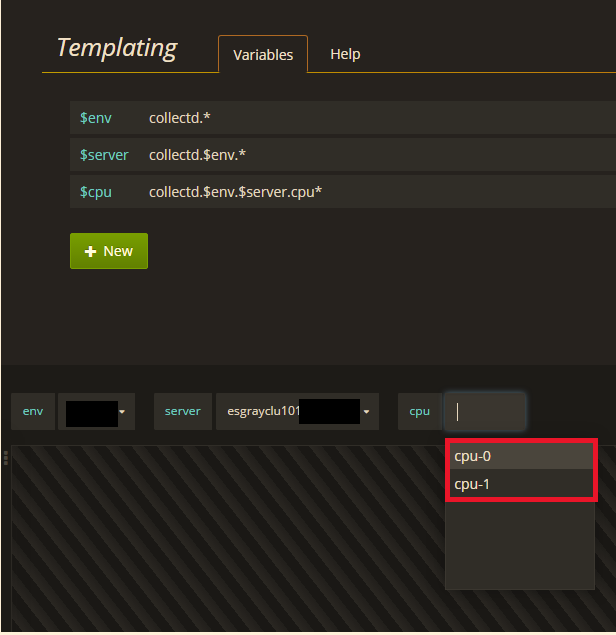616x635 pixels.
Task: Choose cpu-1 from the list
Action: click(521, 484)
